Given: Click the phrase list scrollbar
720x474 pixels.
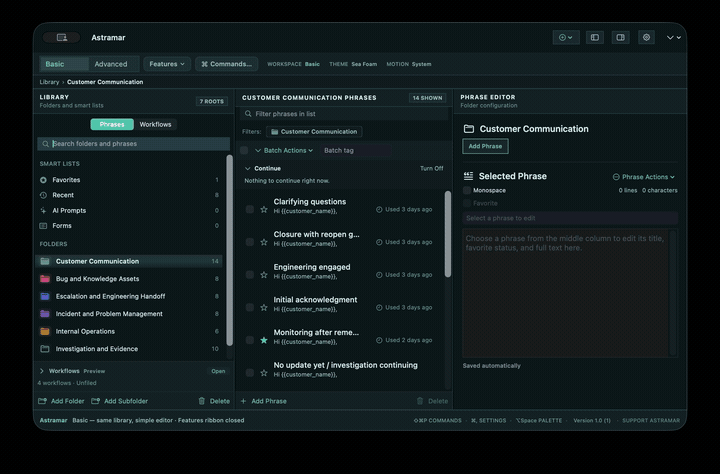Looking at the screenshot, I should [x=448, y=234].
